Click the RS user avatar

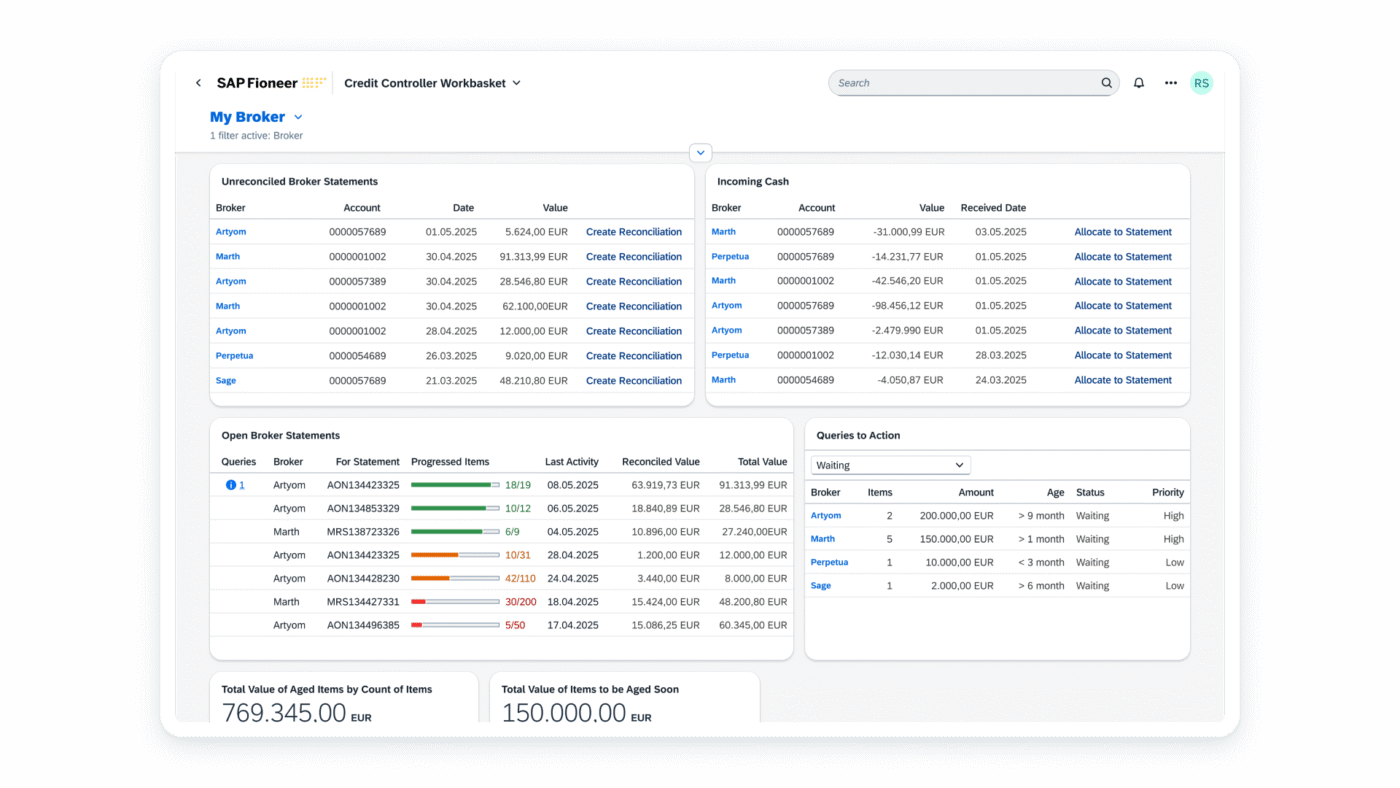coord(1201,83)
